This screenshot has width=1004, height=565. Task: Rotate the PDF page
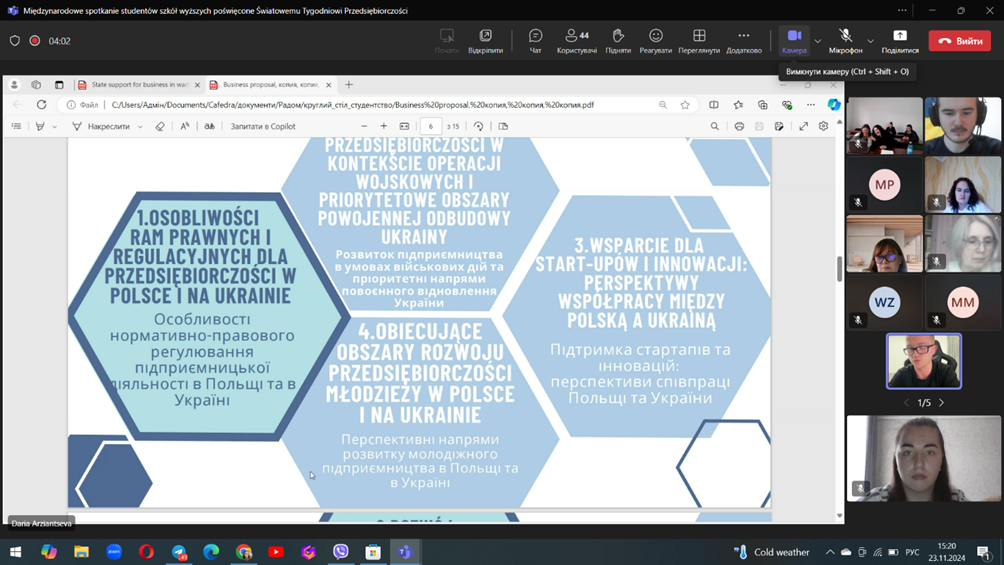click(478, 127)
